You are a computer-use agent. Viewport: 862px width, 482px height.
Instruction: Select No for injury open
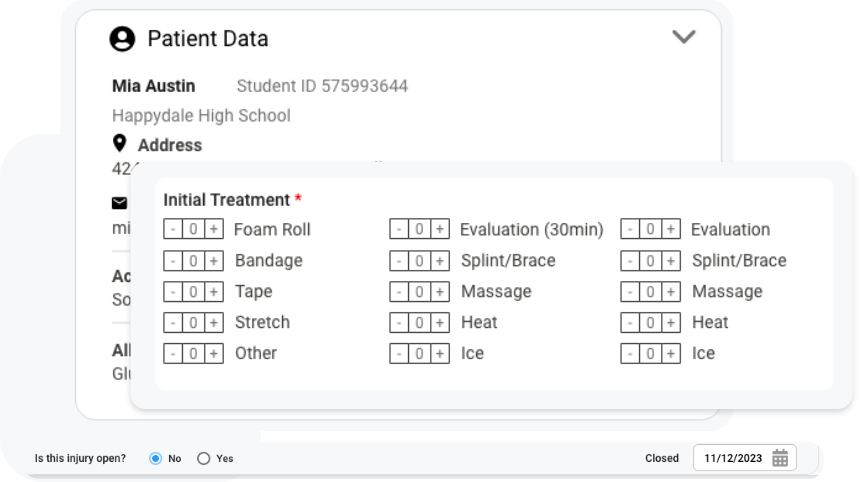pos(155,458)
